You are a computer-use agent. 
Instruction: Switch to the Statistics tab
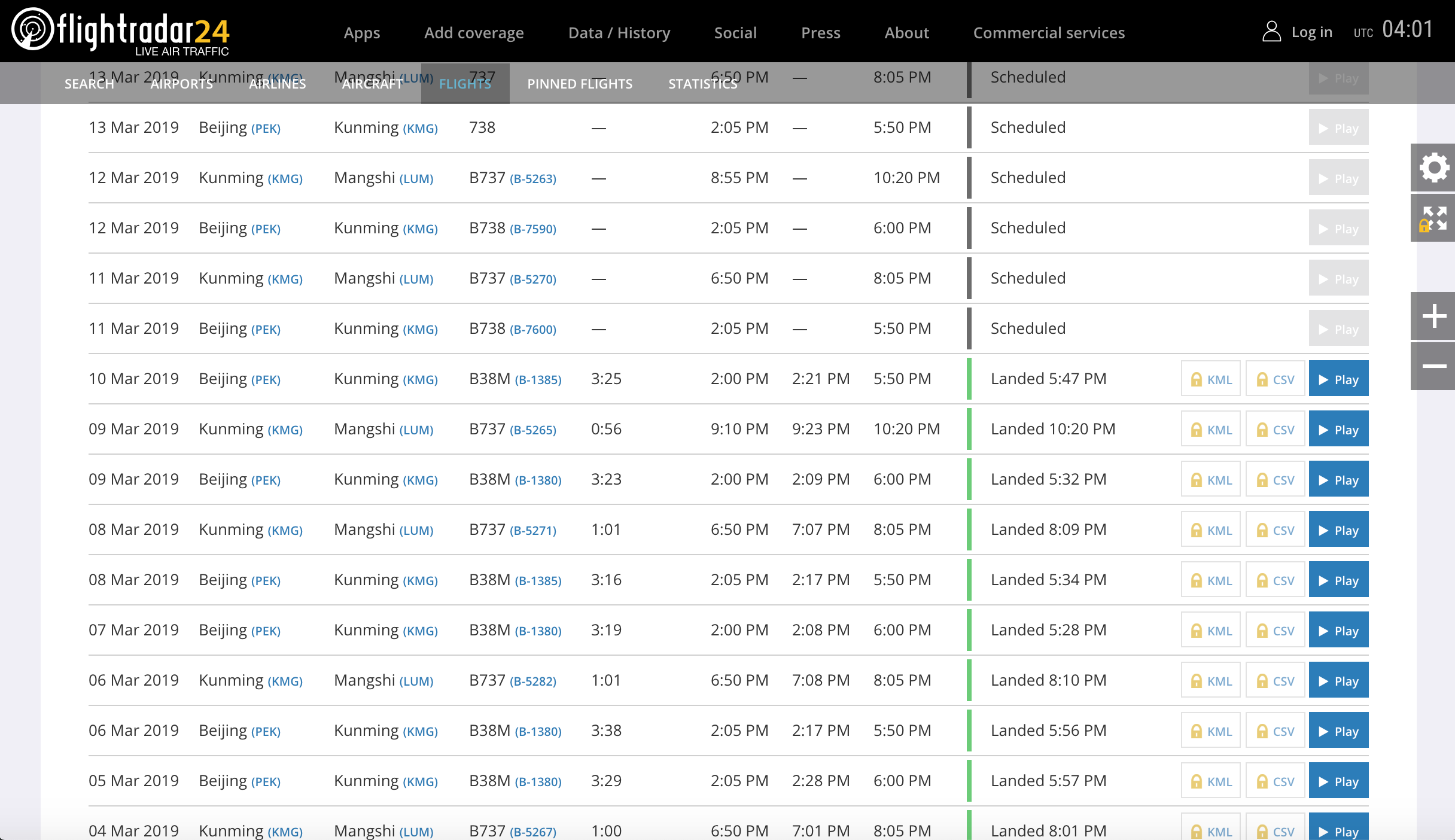(702, 84)
